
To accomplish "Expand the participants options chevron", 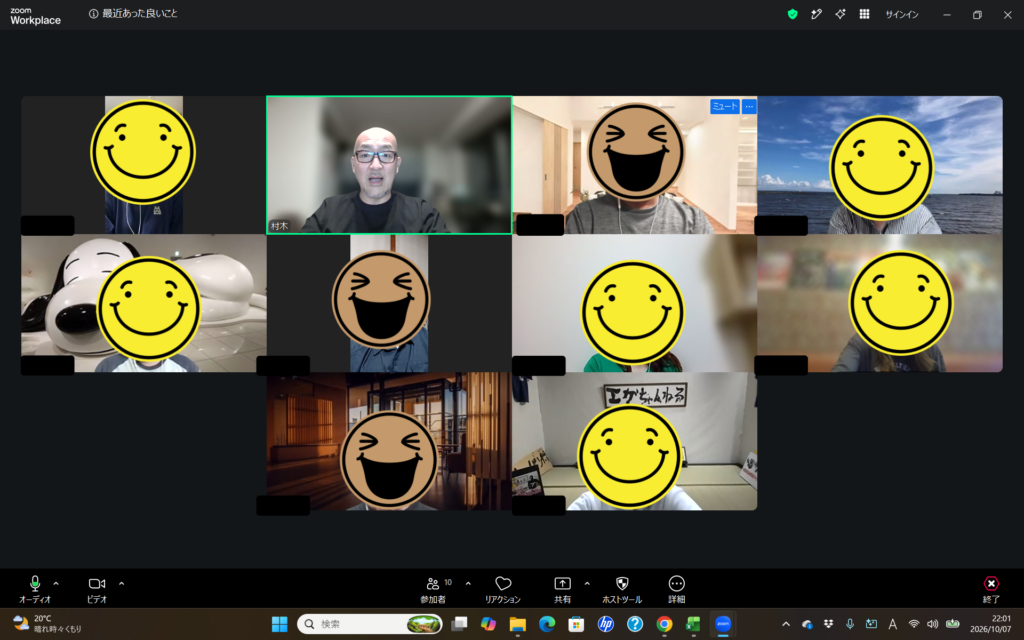I will pyautogui.click(x=468, y=583).
